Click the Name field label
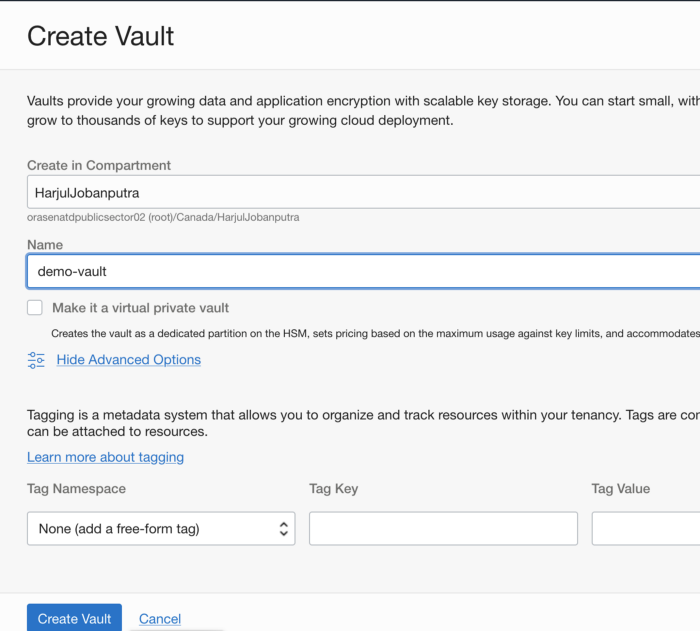This screenshot has height=631, width=700. point(45,245)
